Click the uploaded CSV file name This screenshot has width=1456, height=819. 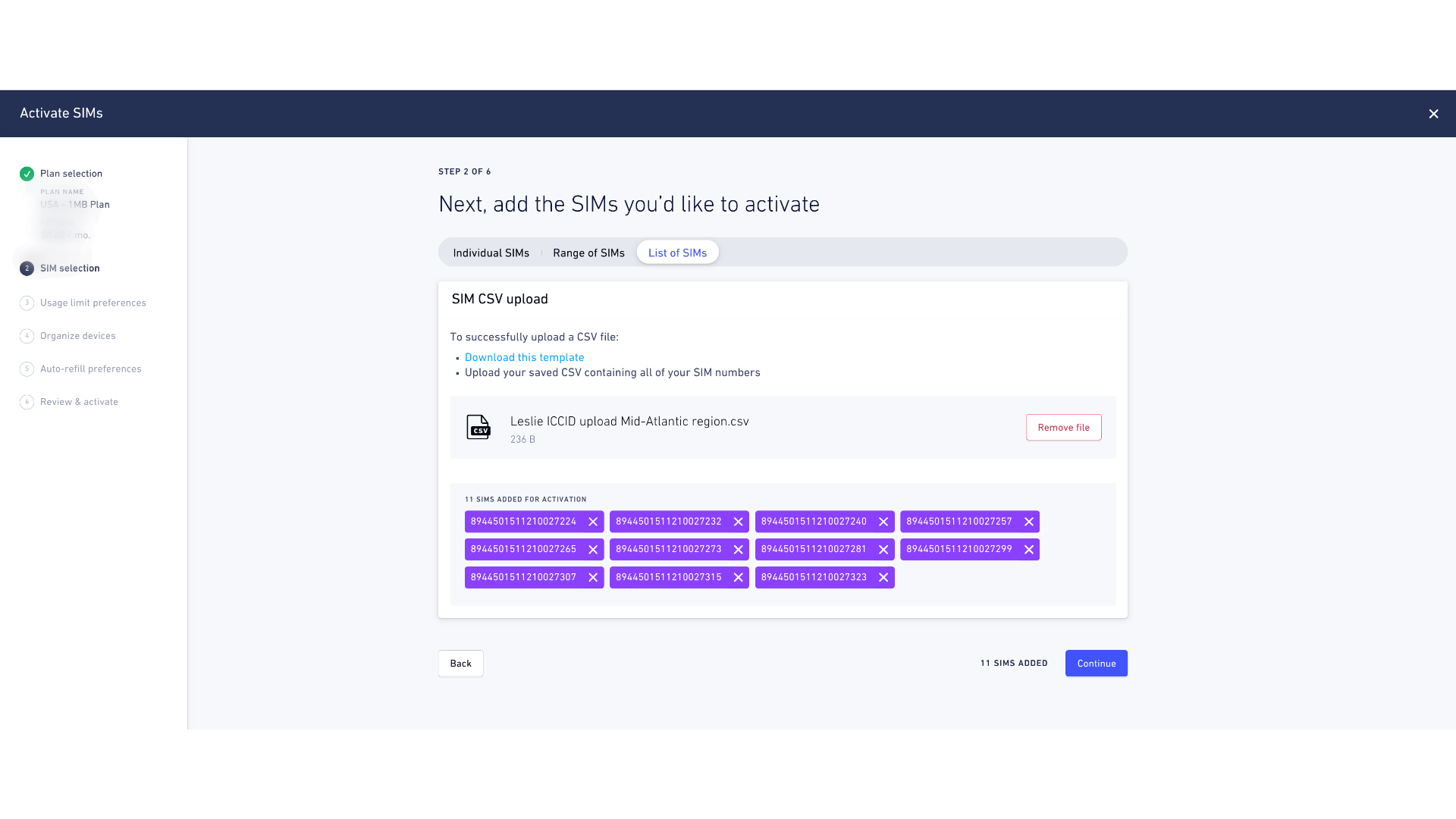629,422
